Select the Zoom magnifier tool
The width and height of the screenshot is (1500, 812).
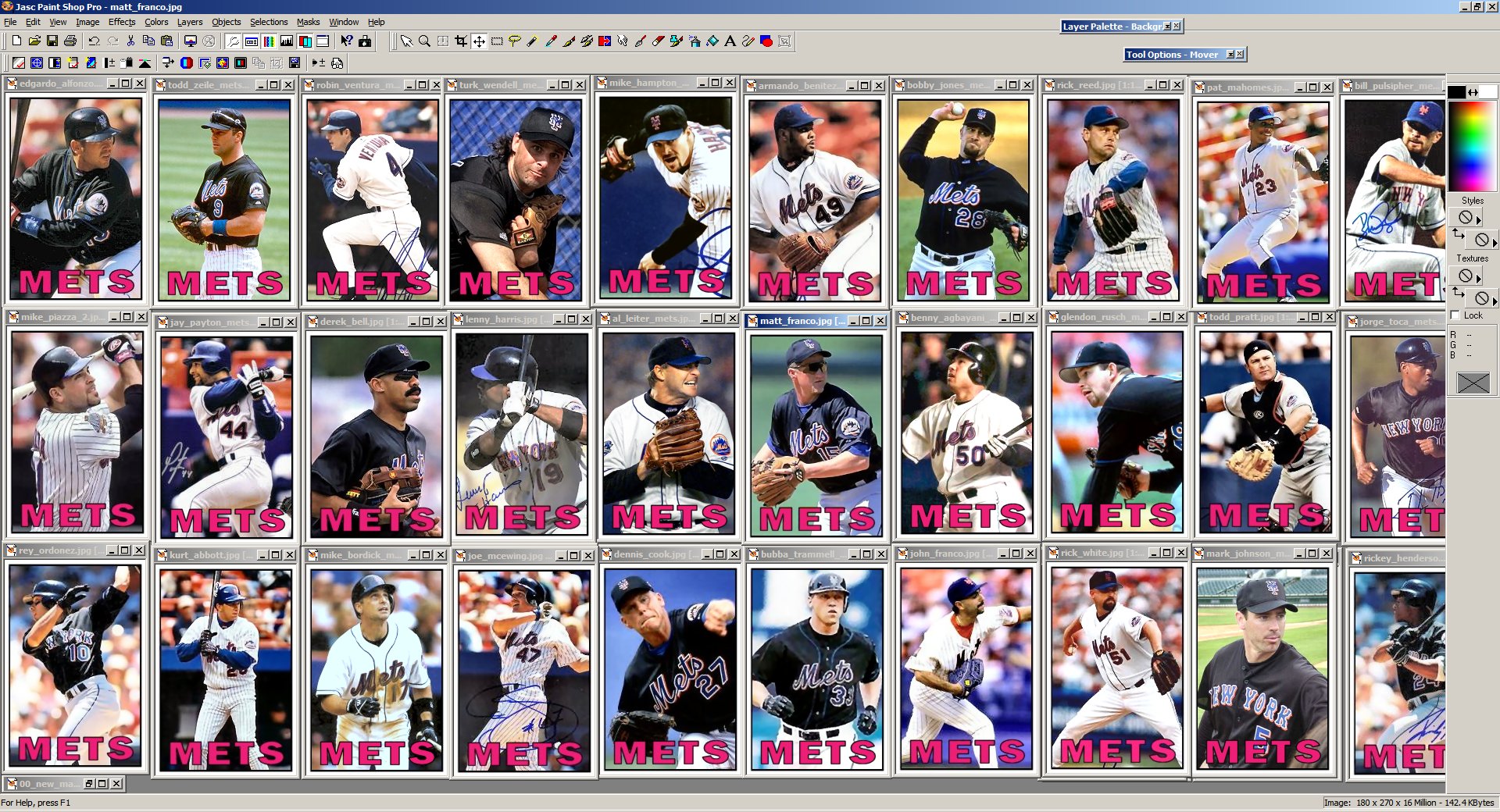[424, 41]
